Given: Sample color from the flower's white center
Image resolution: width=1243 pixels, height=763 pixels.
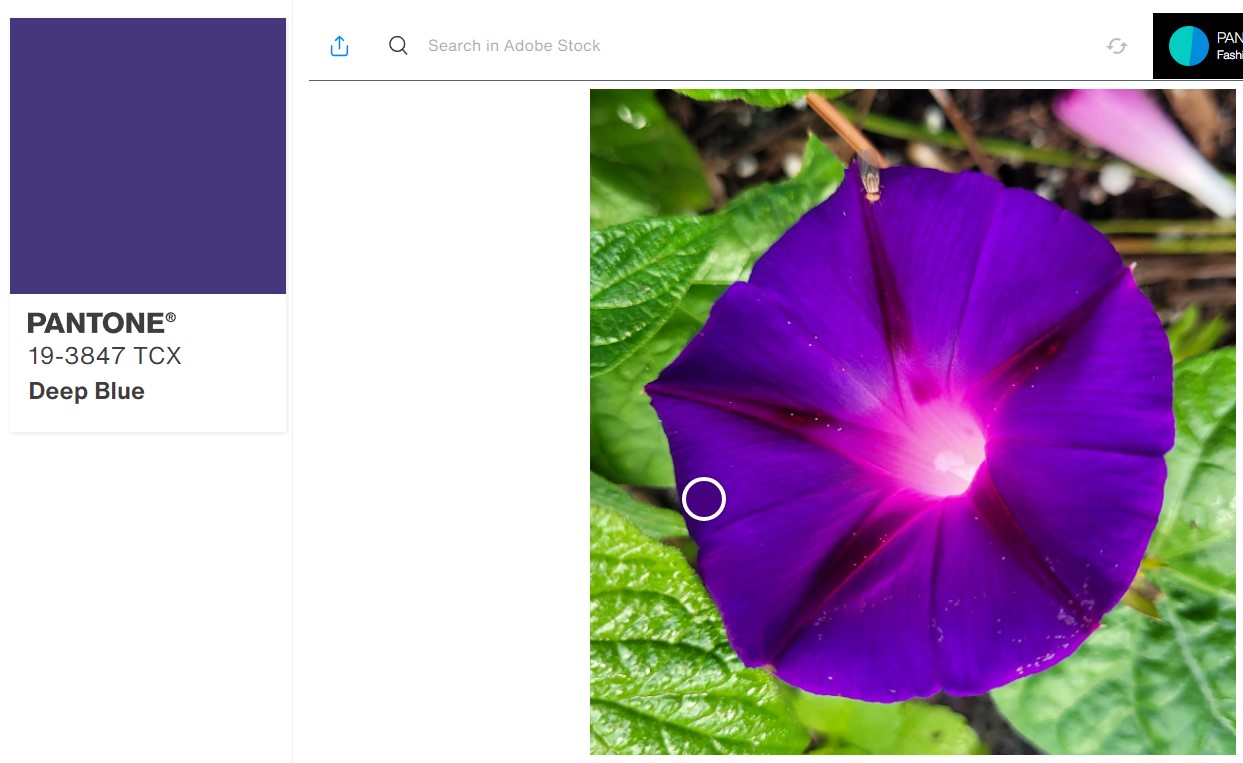Looking at the screenshot, I should click(x=945, y=460).
